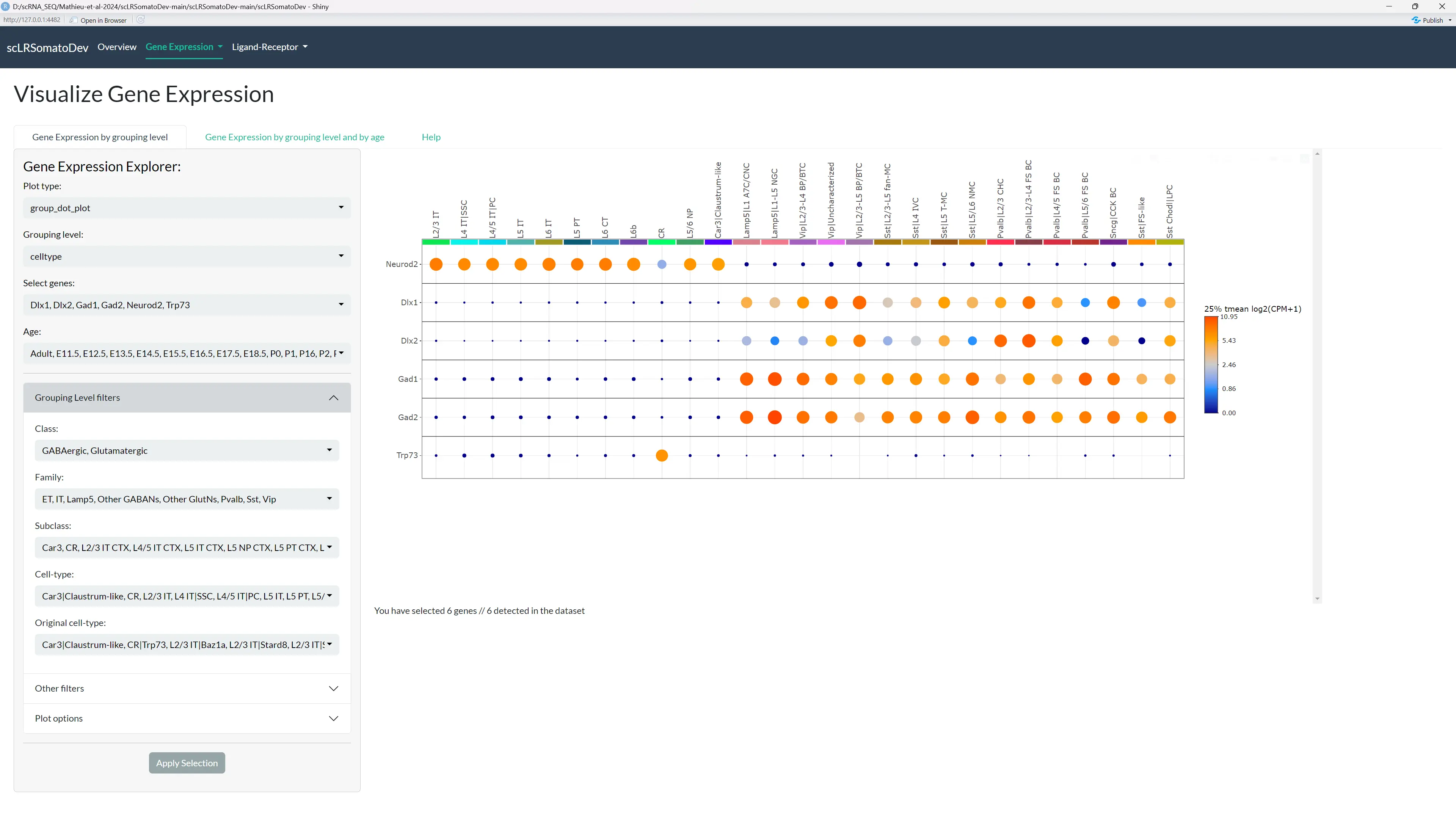
Task: Open the Help tab
Action: coord(431,137)
